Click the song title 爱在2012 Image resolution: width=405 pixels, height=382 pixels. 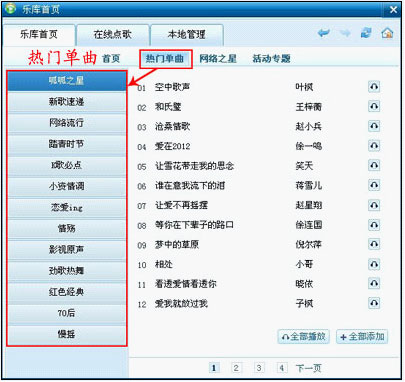point(172,146)
